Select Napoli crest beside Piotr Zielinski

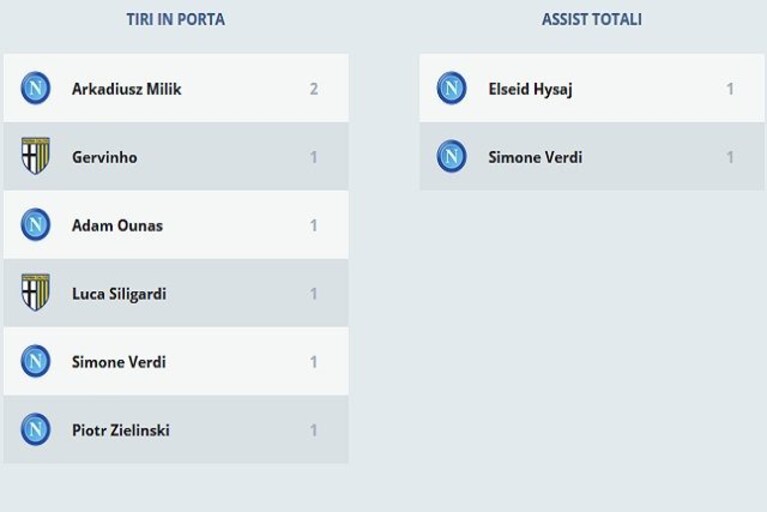(x=36, y=430)
